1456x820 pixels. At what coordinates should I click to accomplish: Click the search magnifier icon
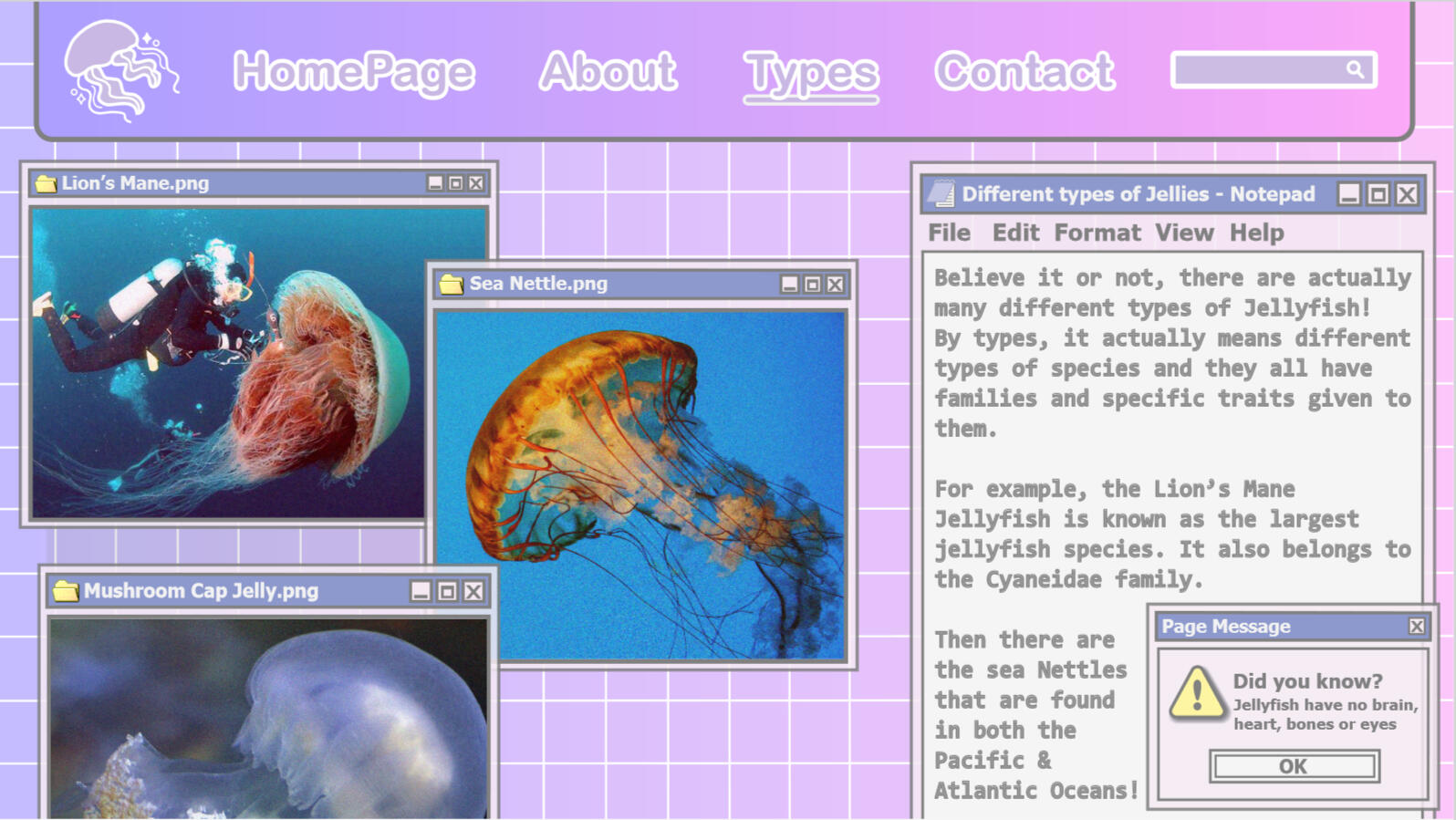(1355, 69)
